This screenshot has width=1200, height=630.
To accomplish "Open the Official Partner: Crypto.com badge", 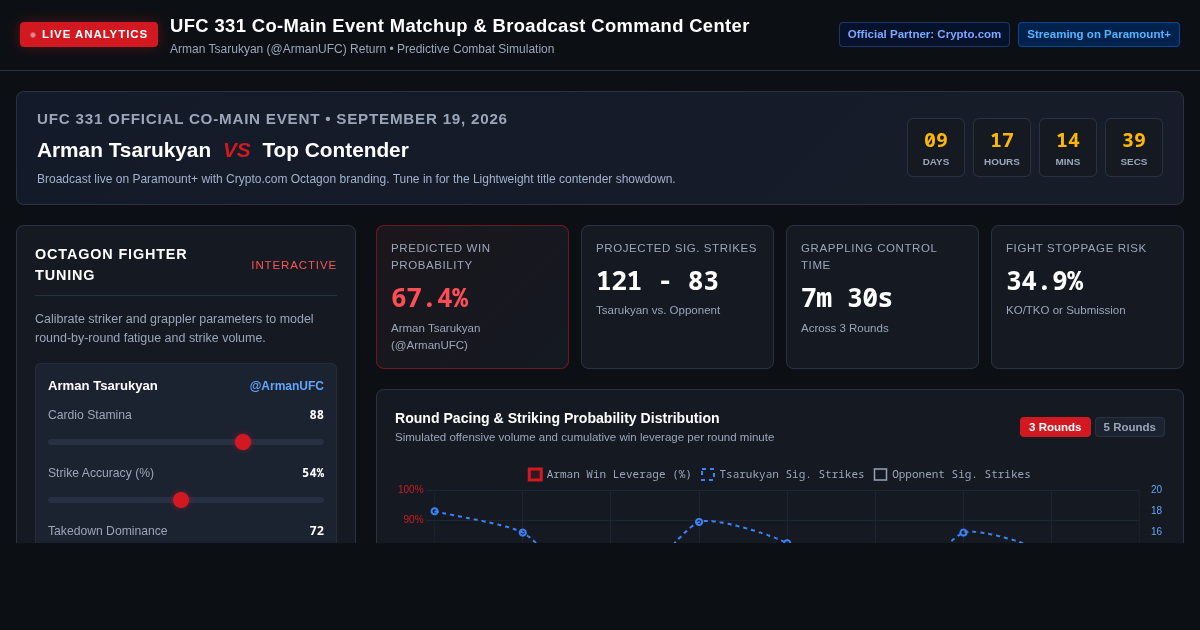I will [924, 34].
